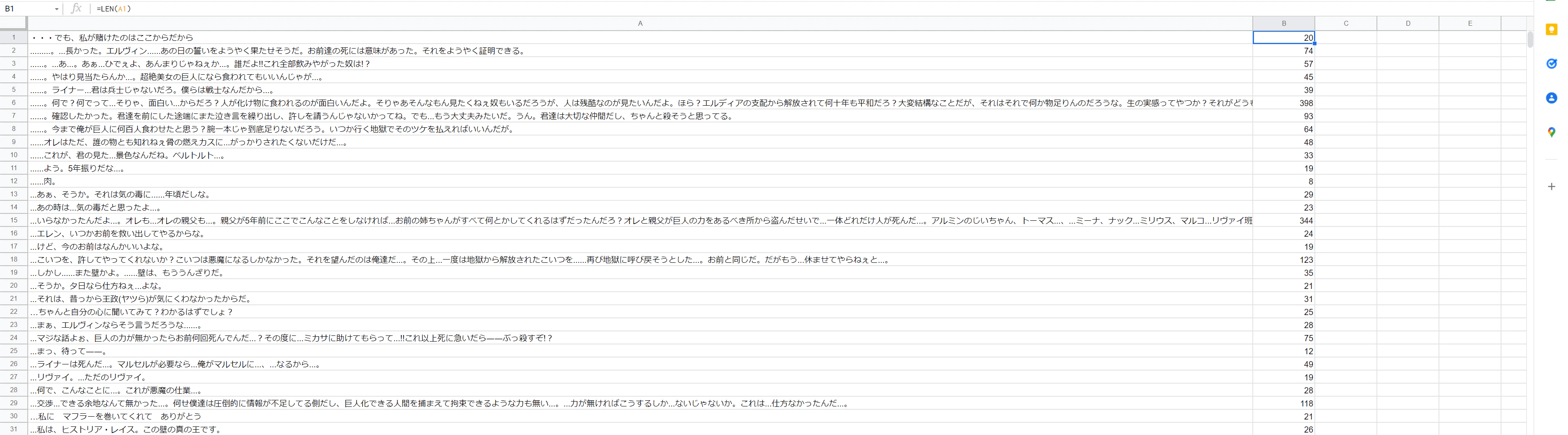
Task: Select column A header
Action: click(640, 23)
